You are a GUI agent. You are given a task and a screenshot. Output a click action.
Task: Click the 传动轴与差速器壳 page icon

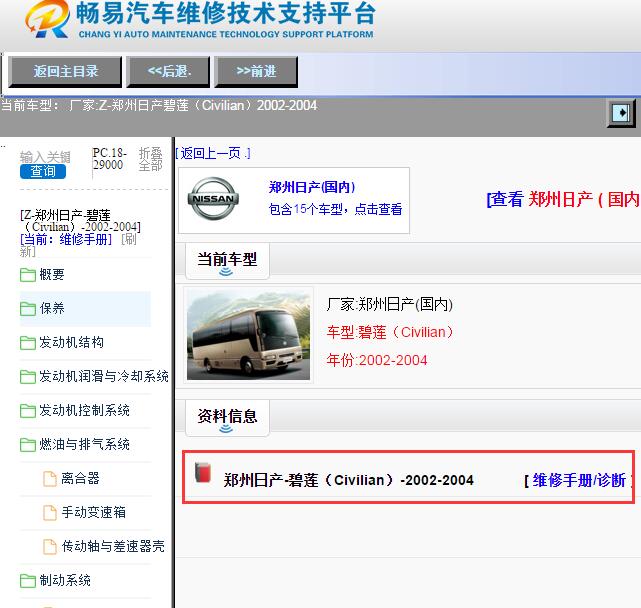(50, 547)
